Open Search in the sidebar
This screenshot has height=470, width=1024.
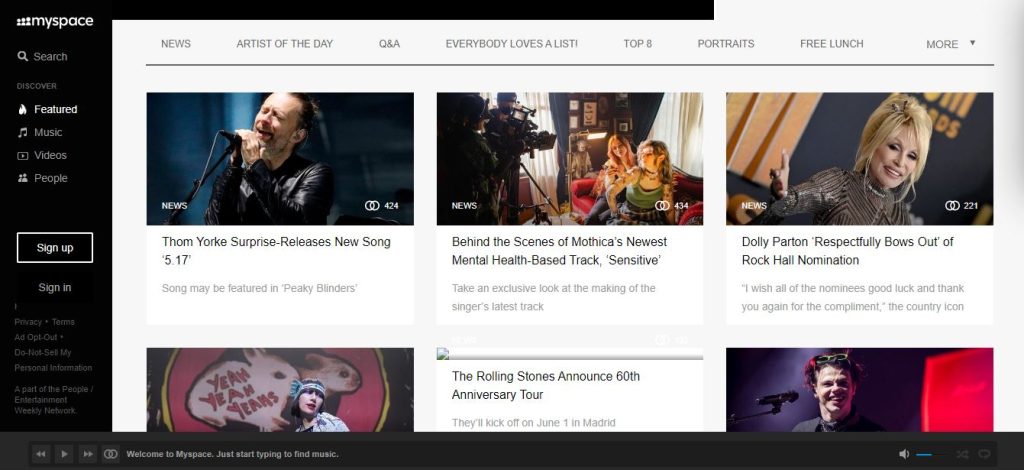pyautogui.click(x=42, y=57)
